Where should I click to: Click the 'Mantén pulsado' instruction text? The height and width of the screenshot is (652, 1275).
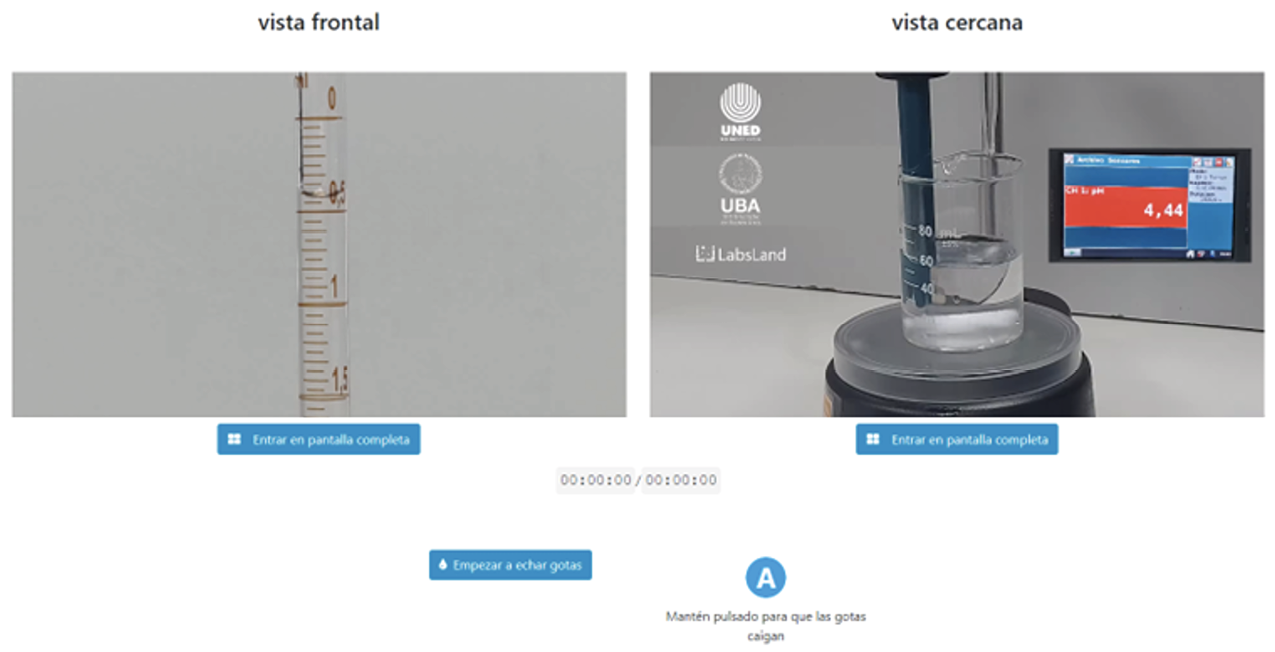coord(766,626)
